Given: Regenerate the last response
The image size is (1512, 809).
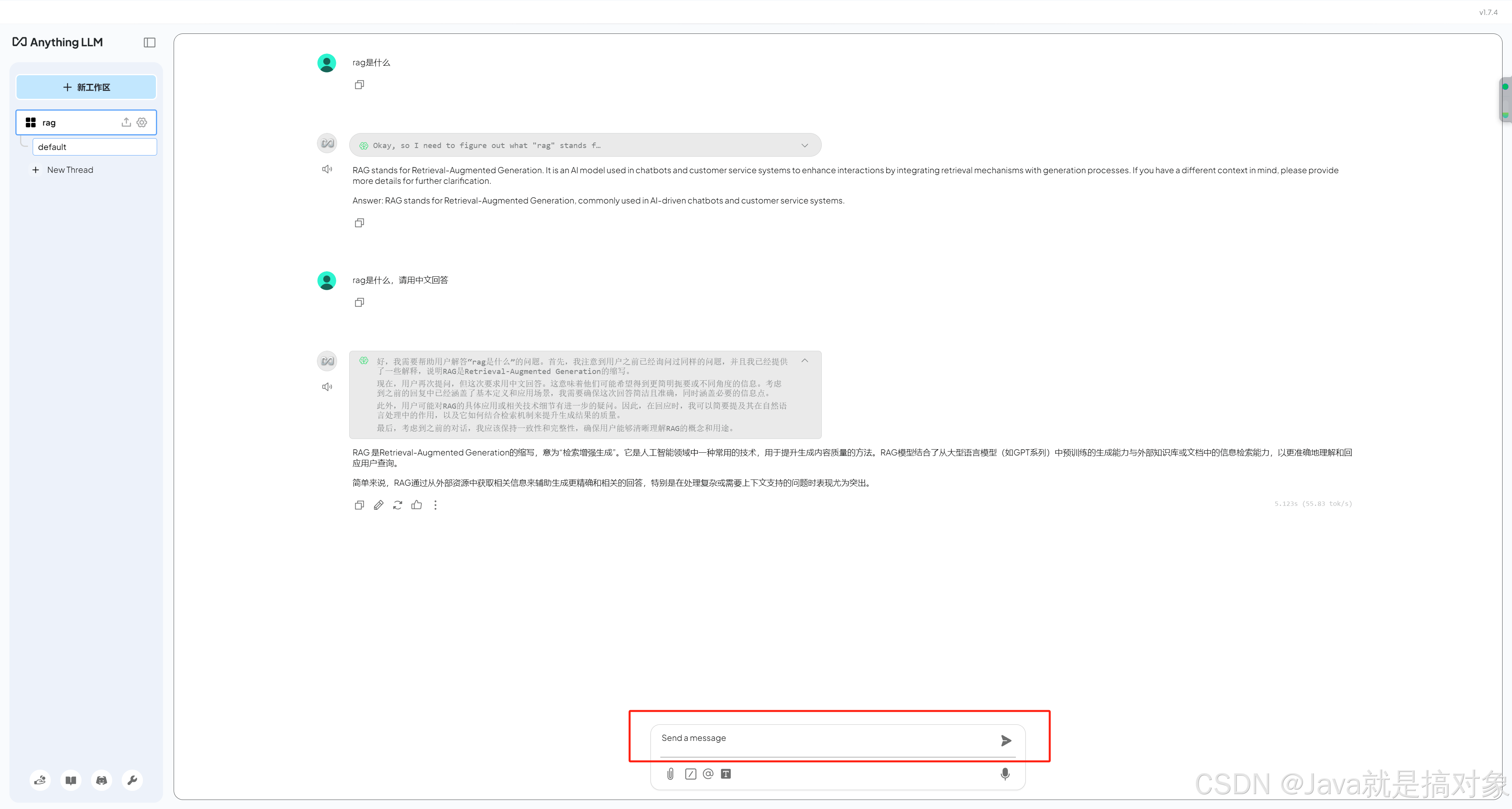Looking at the screenshot, I should tap(397, 505).
